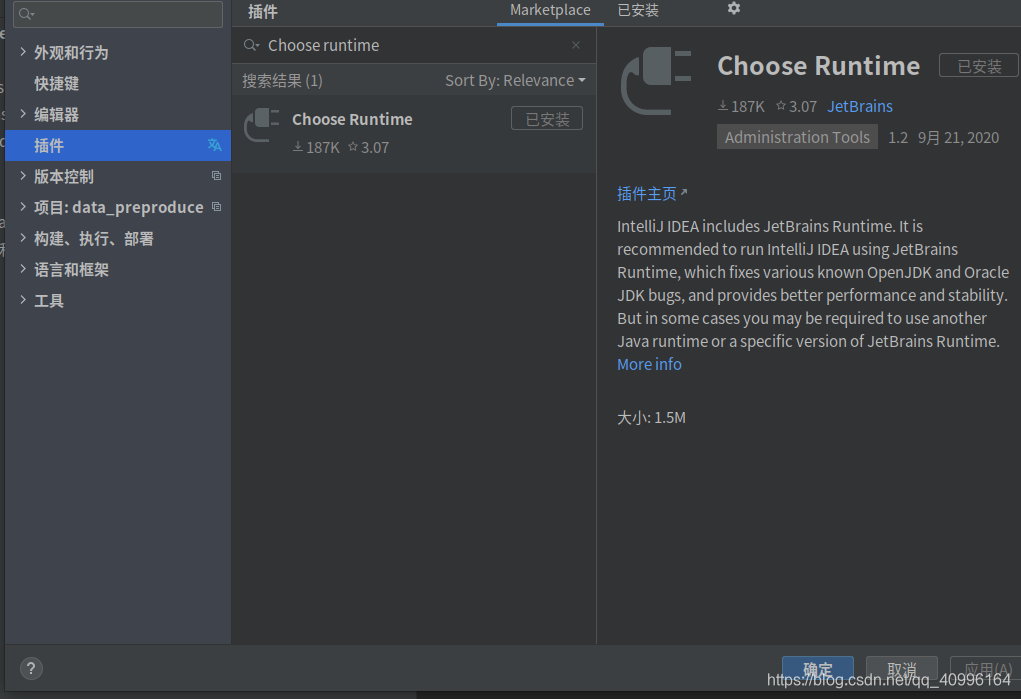
Task: Open the More info link
Action: click(x=649, y=364)
